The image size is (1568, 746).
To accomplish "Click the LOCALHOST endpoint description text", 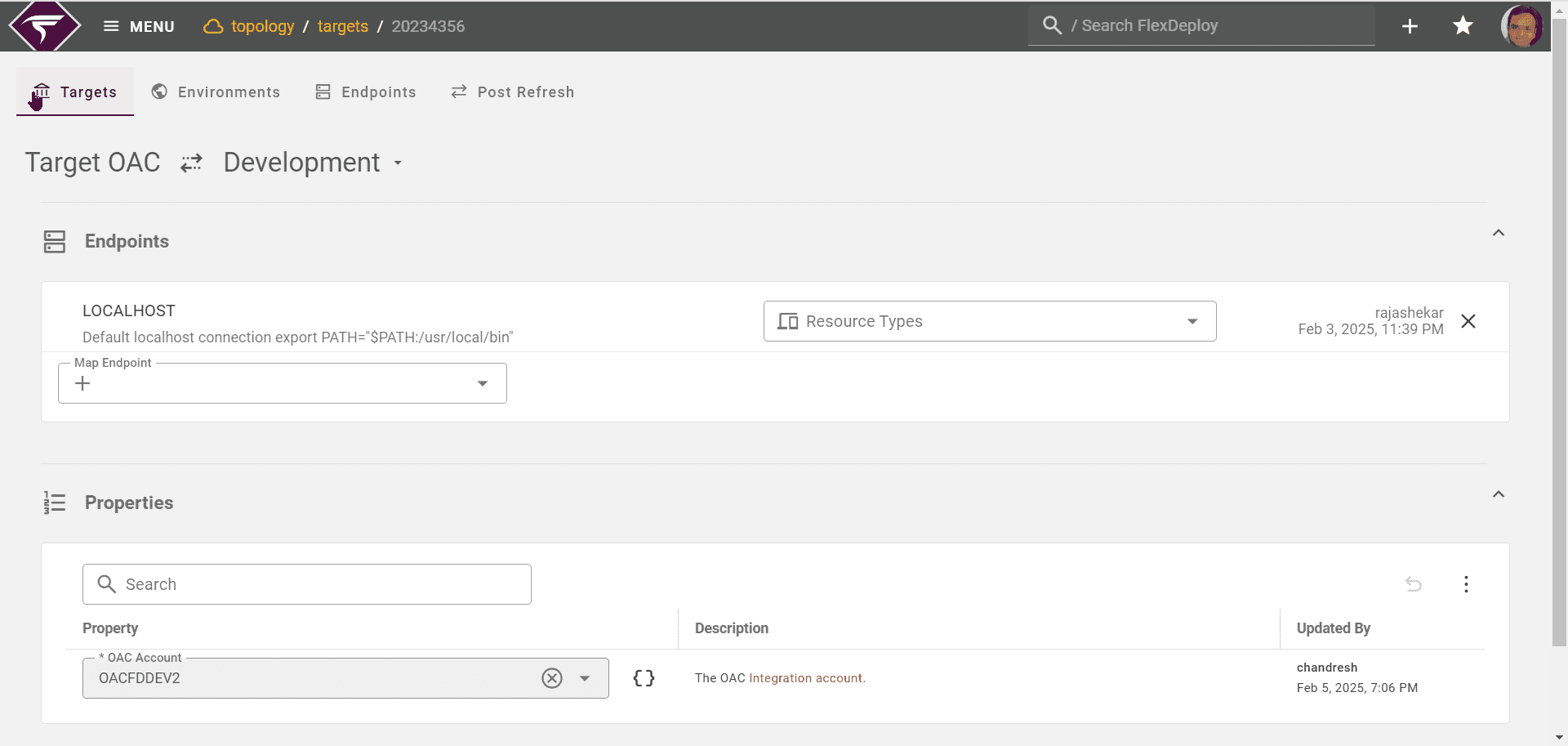I will pos(298,337).
